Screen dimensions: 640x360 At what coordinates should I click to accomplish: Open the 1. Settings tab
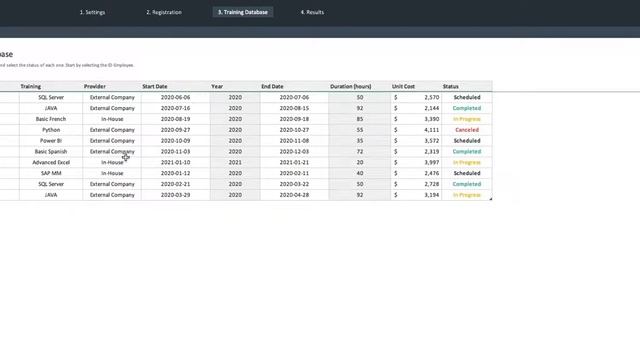click(x=92, y=12)
